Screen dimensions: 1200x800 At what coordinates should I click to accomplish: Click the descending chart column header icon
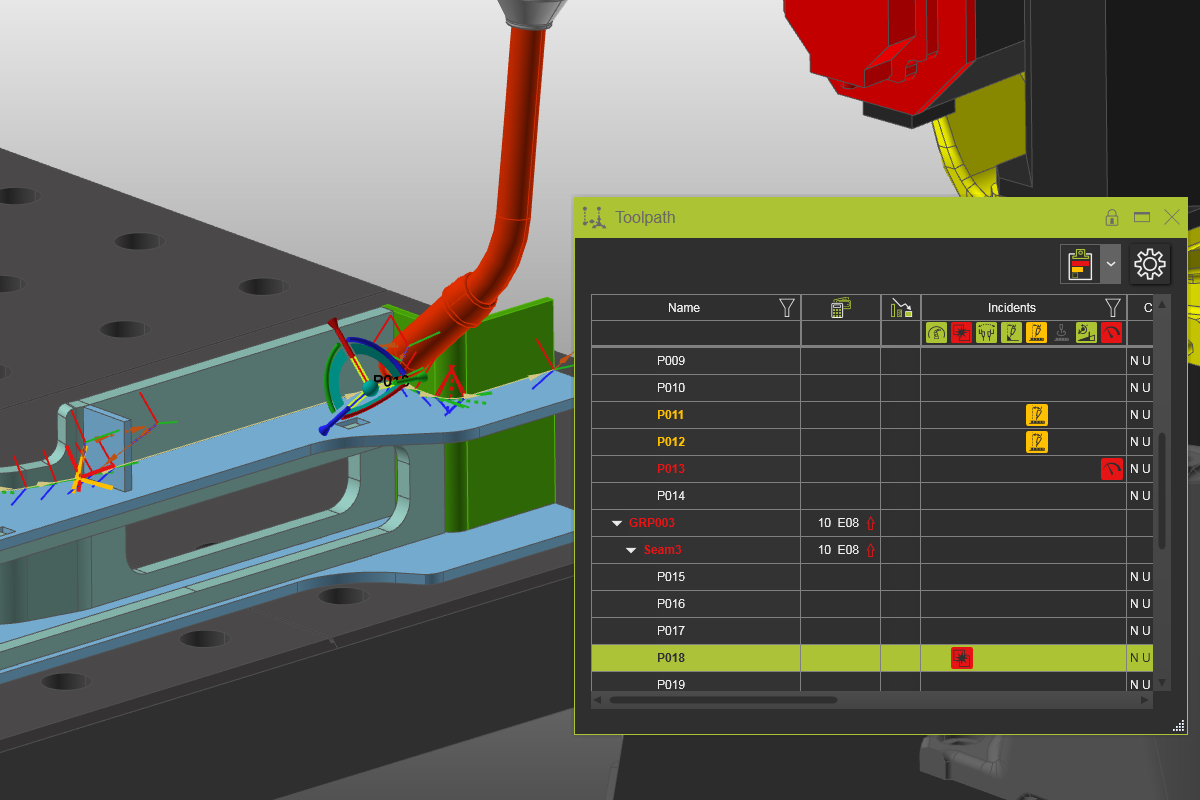click(x=901, y=308)
